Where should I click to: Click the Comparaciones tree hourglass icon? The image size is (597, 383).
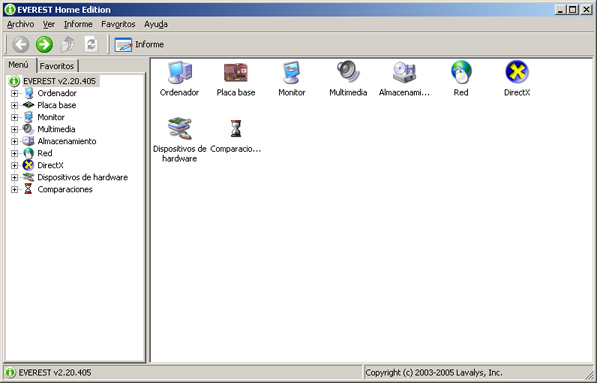coord(28,189)
